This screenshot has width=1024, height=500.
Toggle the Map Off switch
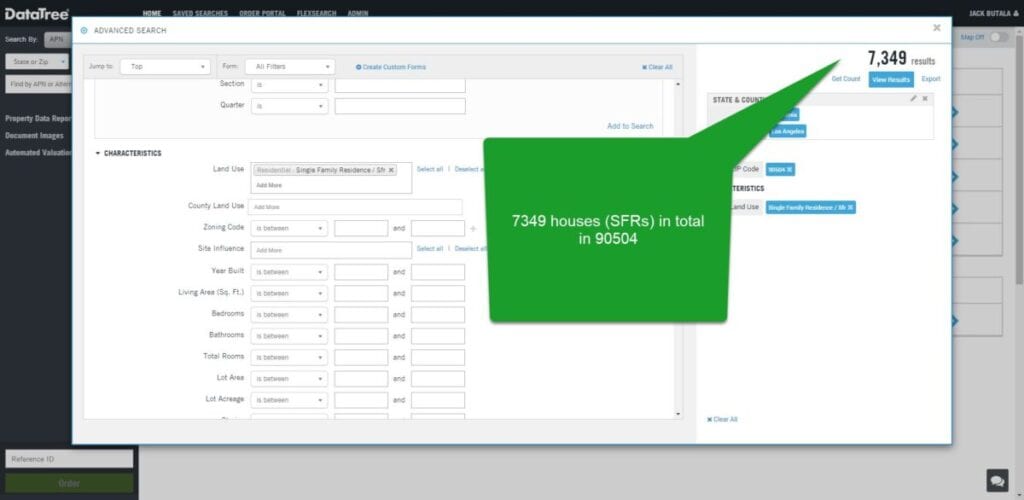(x=998, y=37)
